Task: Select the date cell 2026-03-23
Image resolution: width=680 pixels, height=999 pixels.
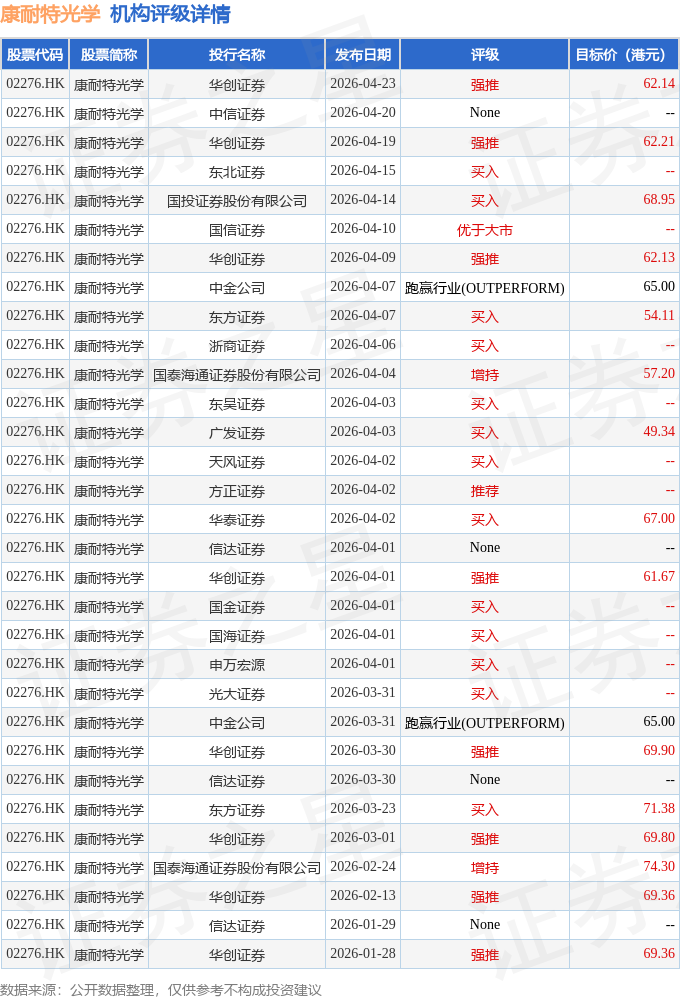Action: coord(363,809)
